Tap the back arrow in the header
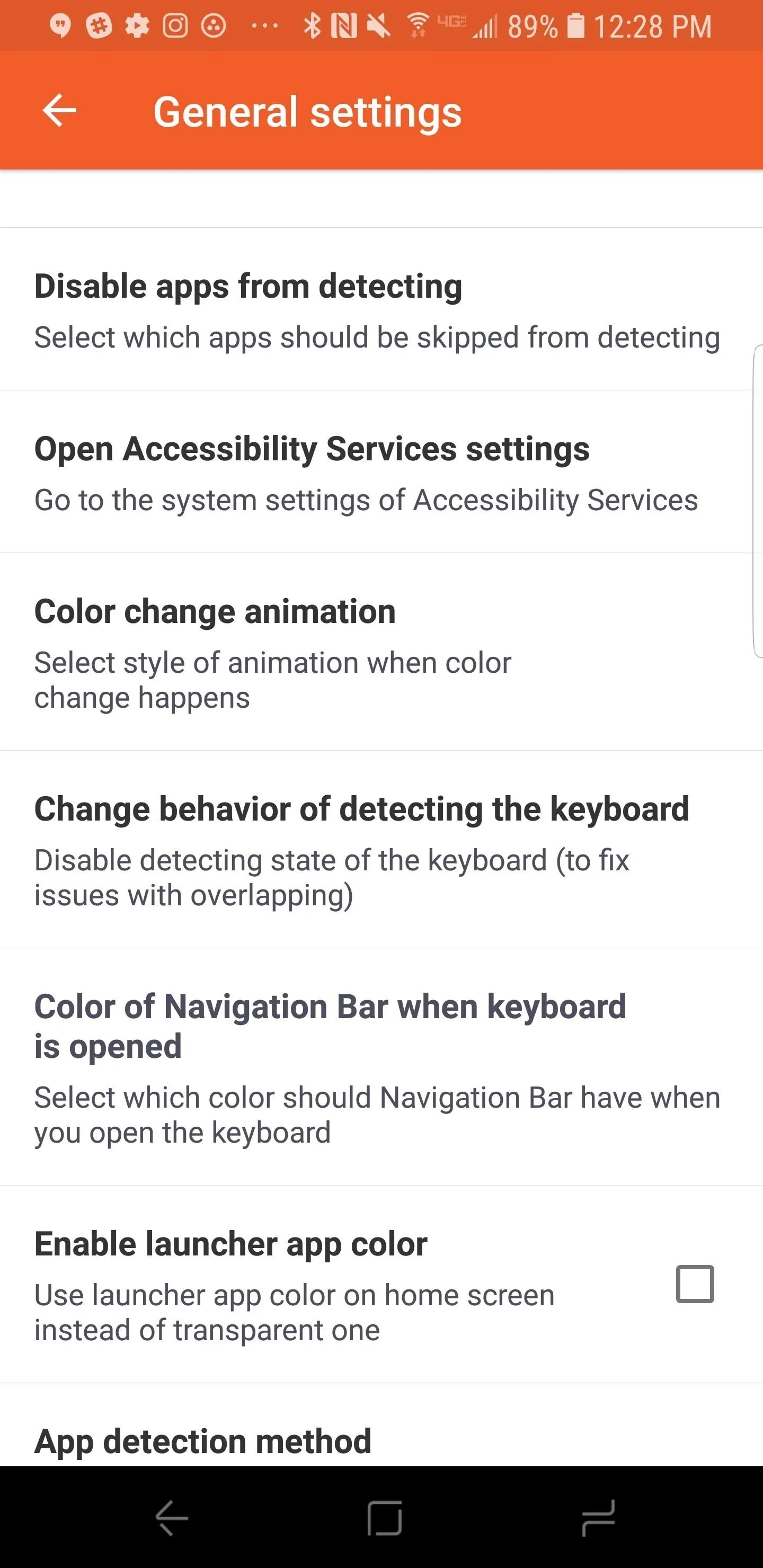Viewport: 763px width, 1568px height. pyautogui.click(x=60, y=111)
